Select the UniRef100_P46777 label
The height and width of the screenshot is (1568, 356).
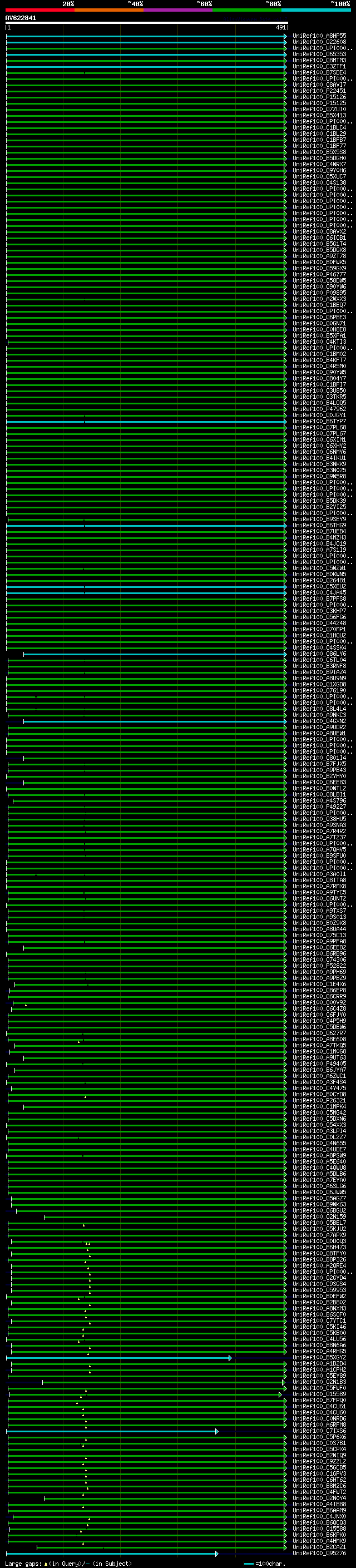pos(319,275)
